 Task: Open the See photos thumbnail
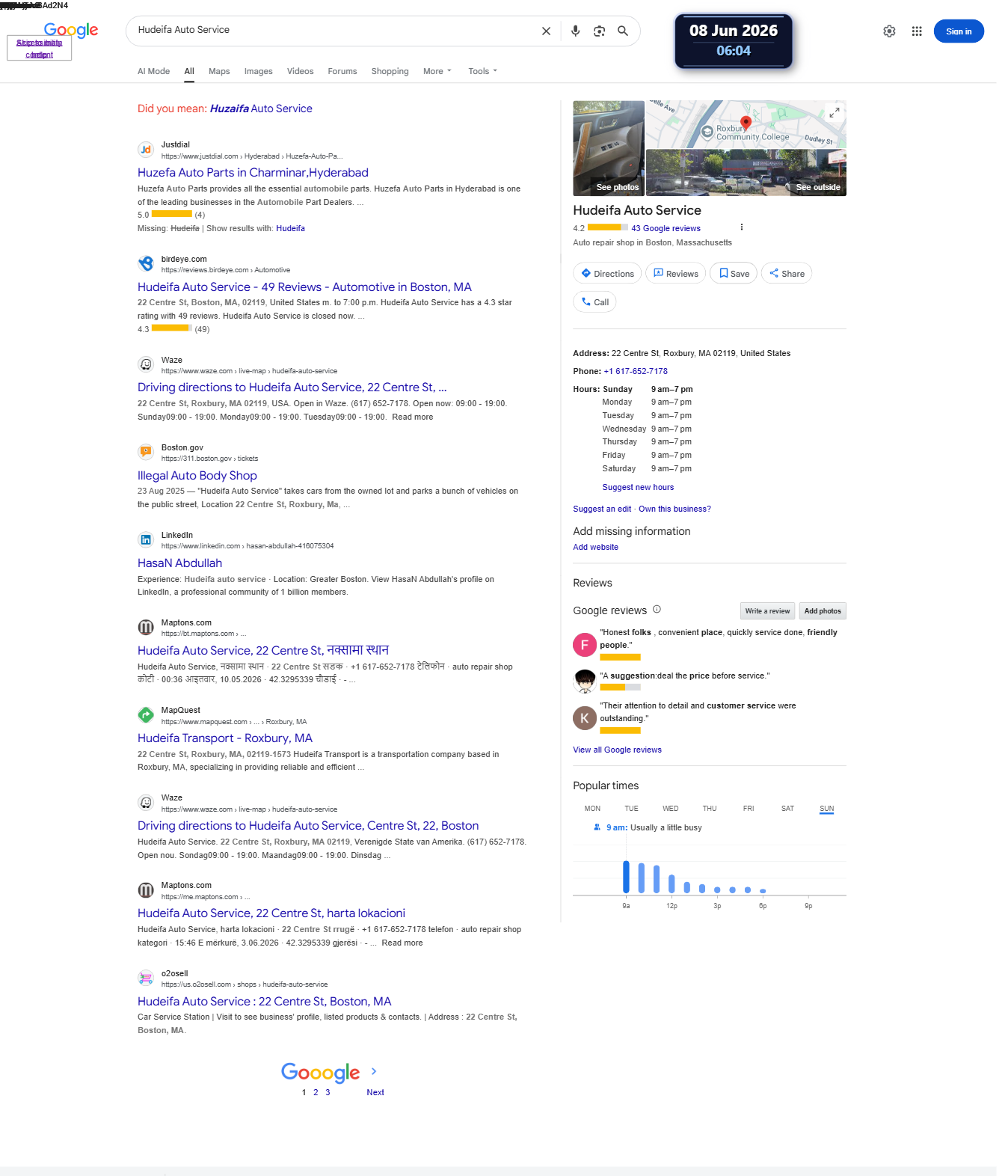coord(609,148)
